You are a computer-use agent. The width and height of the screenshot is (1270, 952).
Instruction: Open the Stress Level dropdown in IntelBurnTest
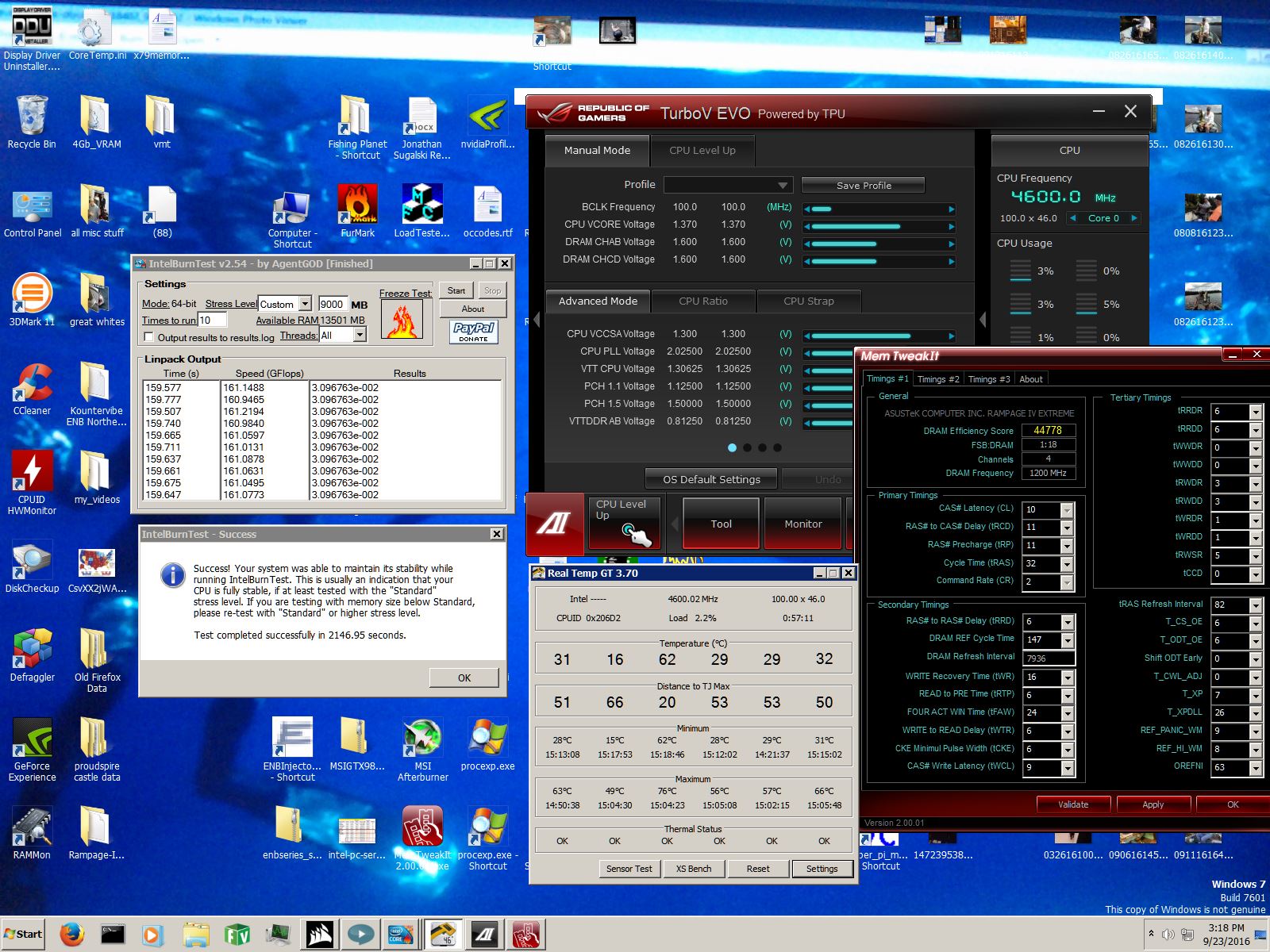click(x=305, y=304)
